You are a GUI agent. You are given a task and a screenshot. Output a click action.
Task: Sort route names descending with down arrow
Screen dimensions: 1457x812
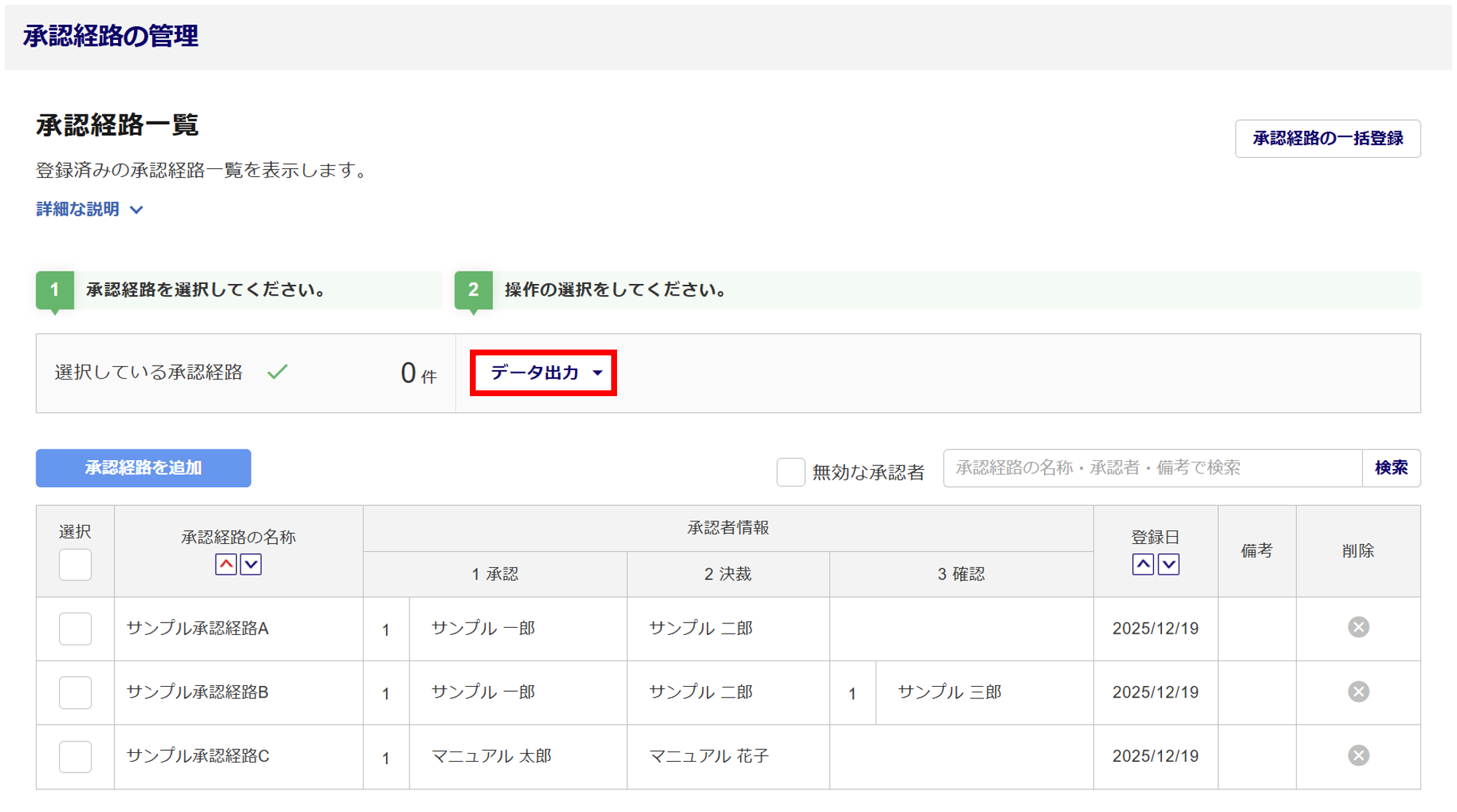[251, 564]
